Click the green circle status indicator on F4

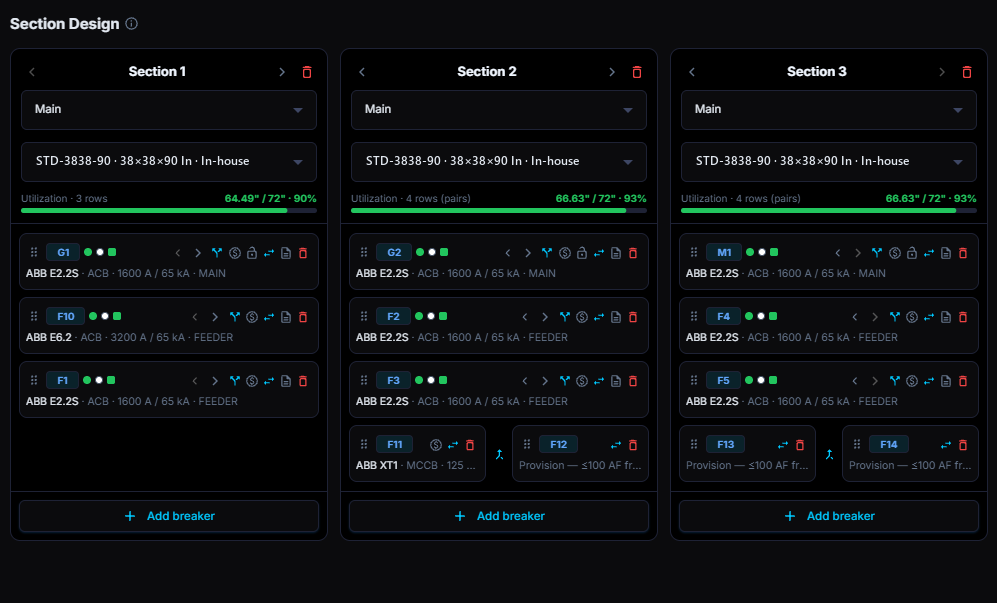click(749, 316)
